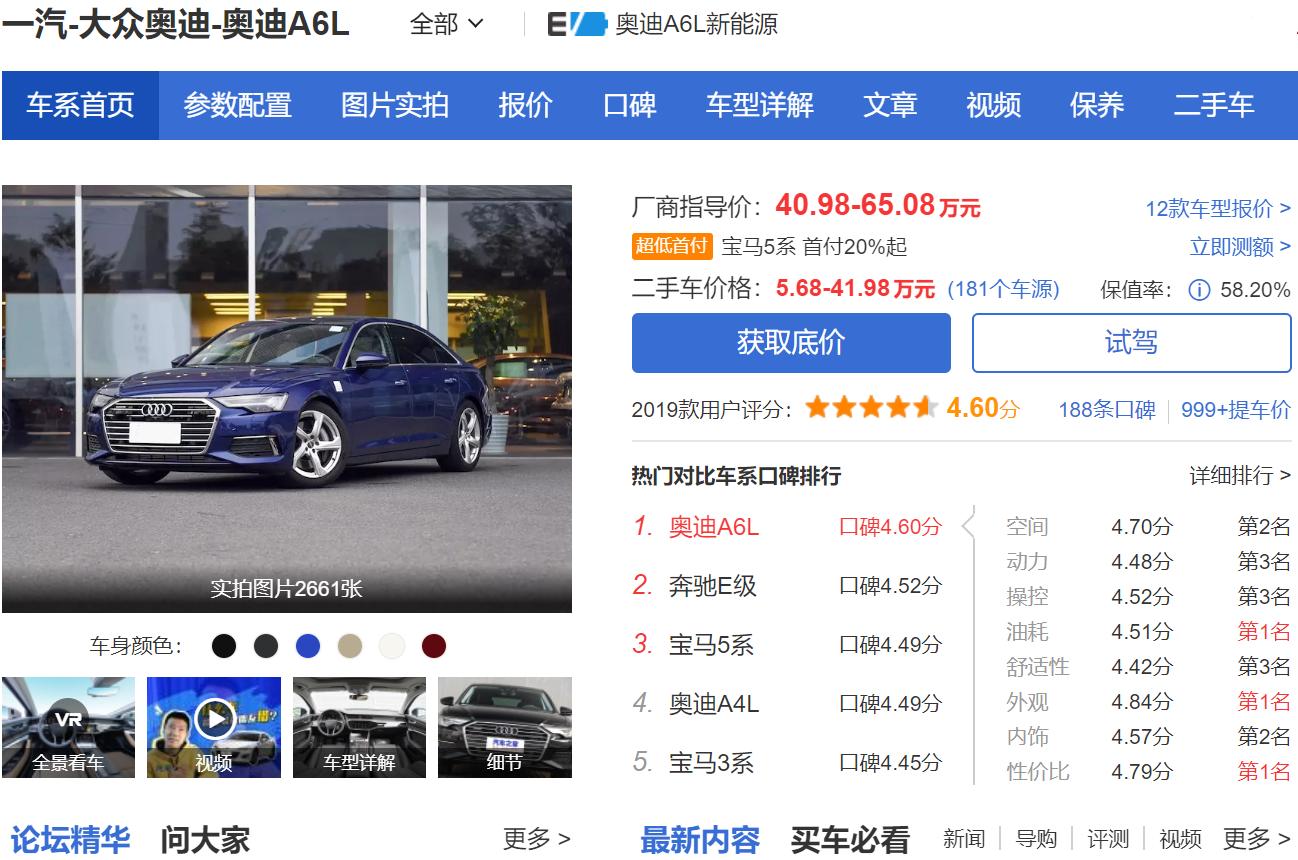Expand the 全部 dropdown near the title
This screenshot has width=1298, height=860.
click(445, 23)
